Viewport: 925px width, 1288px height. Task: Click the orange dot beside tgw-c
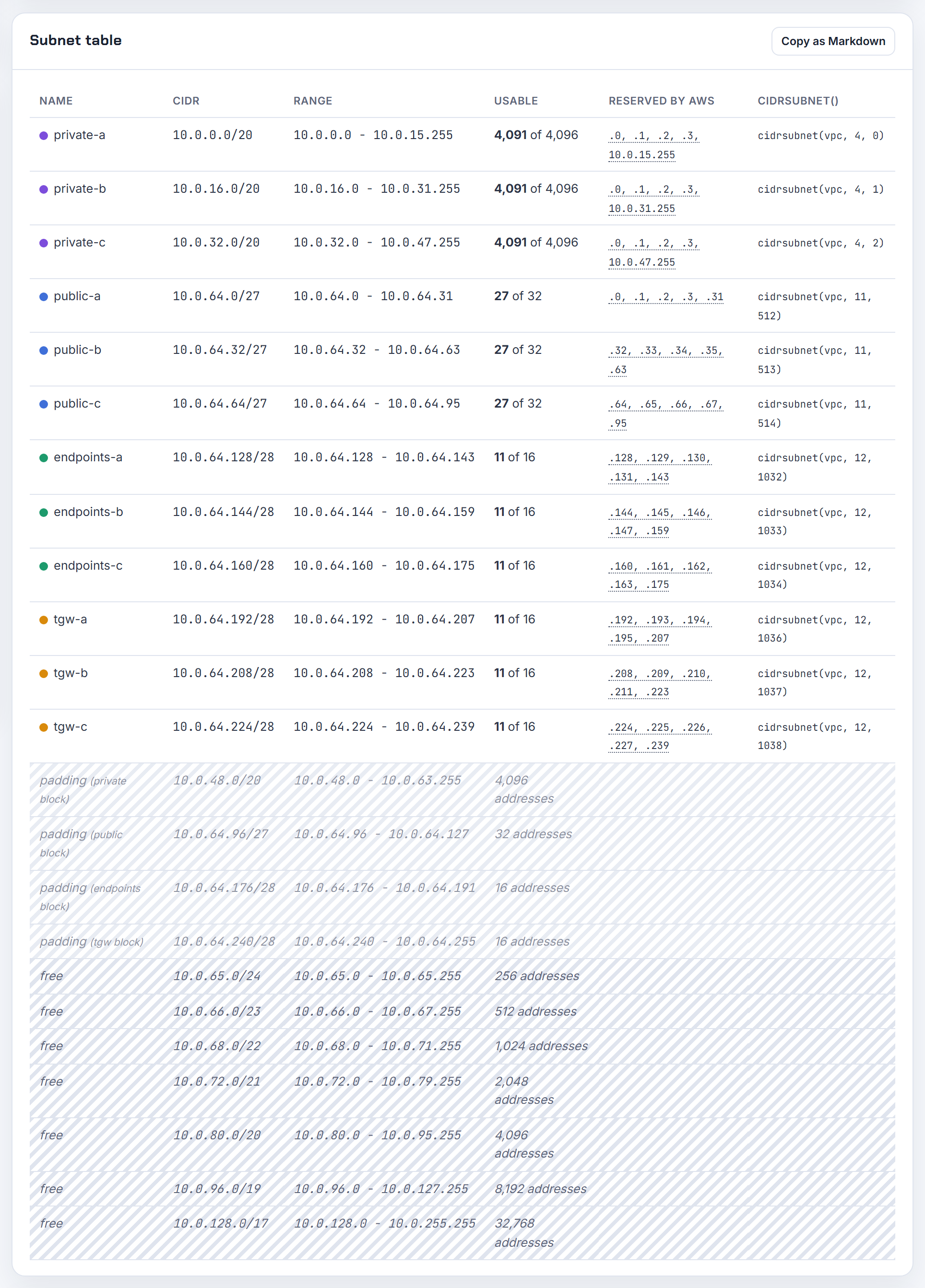44,727
